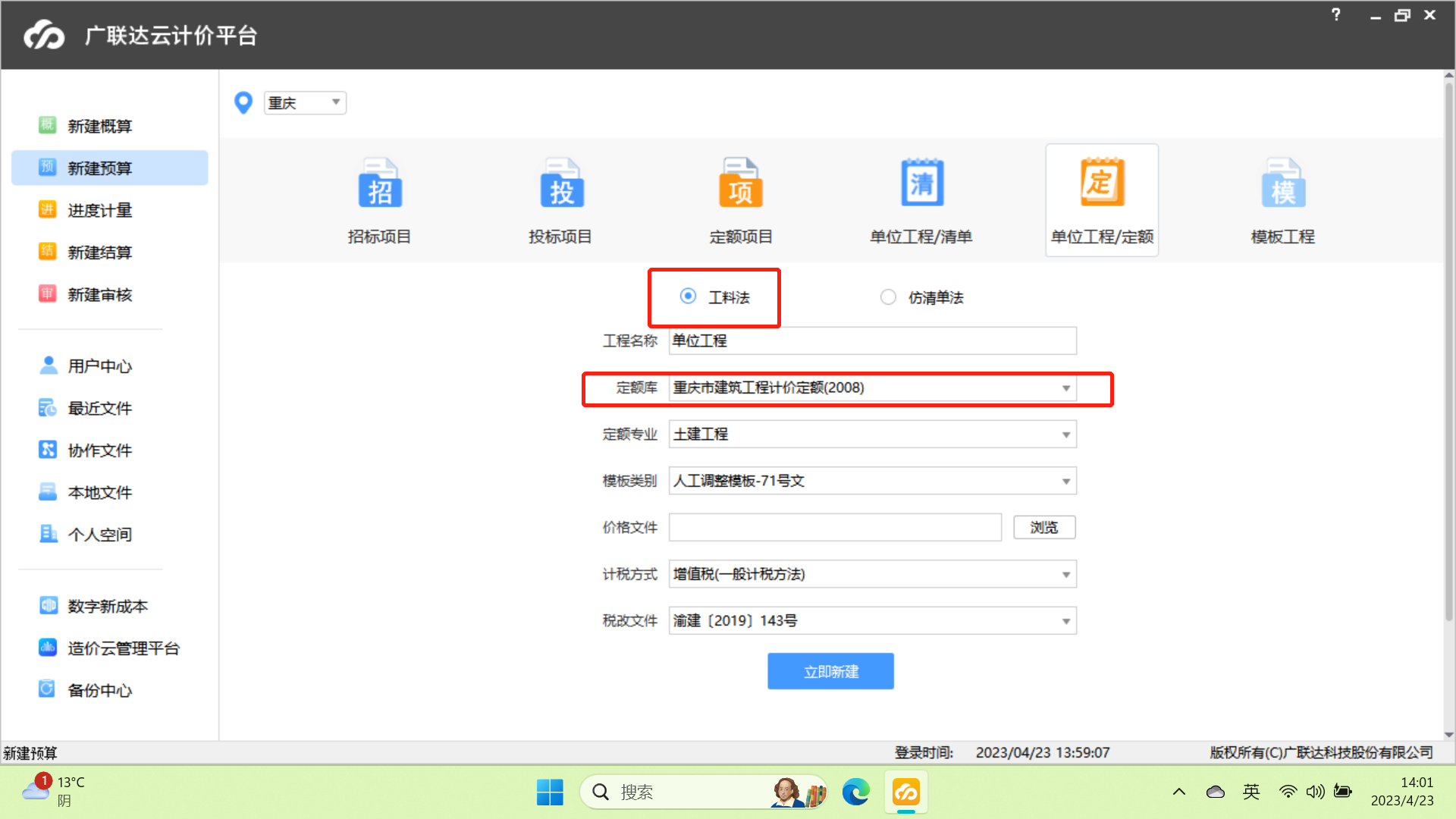The image size is (1456, 819).
Task: Click the 个人空间 icon
Action: 48,534
